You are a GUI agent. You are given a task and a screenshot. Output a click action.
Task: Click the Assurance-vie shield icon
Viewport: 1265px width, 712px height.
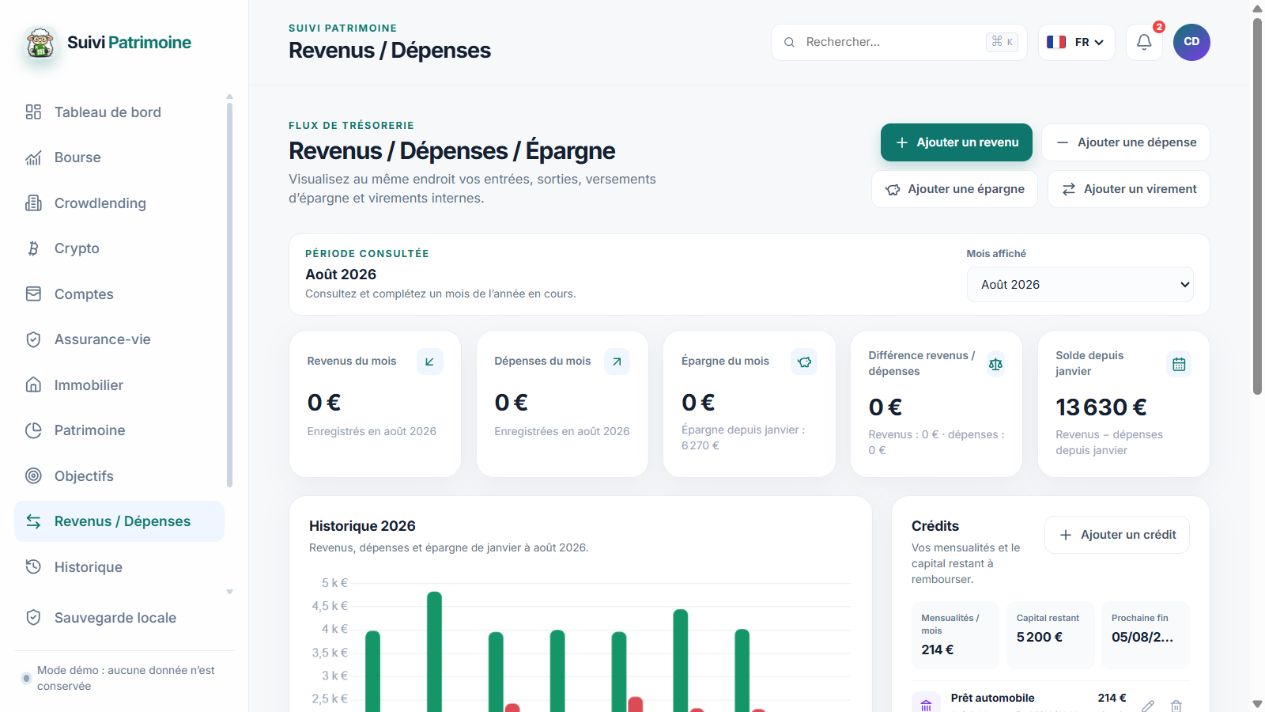pos(33,339)
